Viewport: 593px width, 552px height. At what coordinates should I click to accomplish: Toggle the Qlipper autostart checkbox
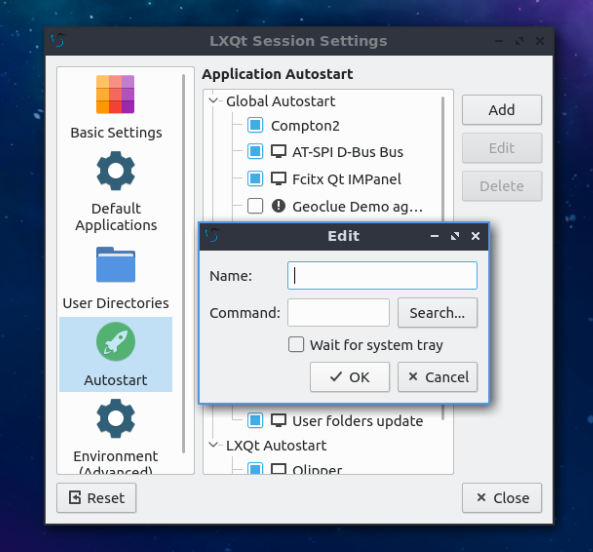coord(255,469)
